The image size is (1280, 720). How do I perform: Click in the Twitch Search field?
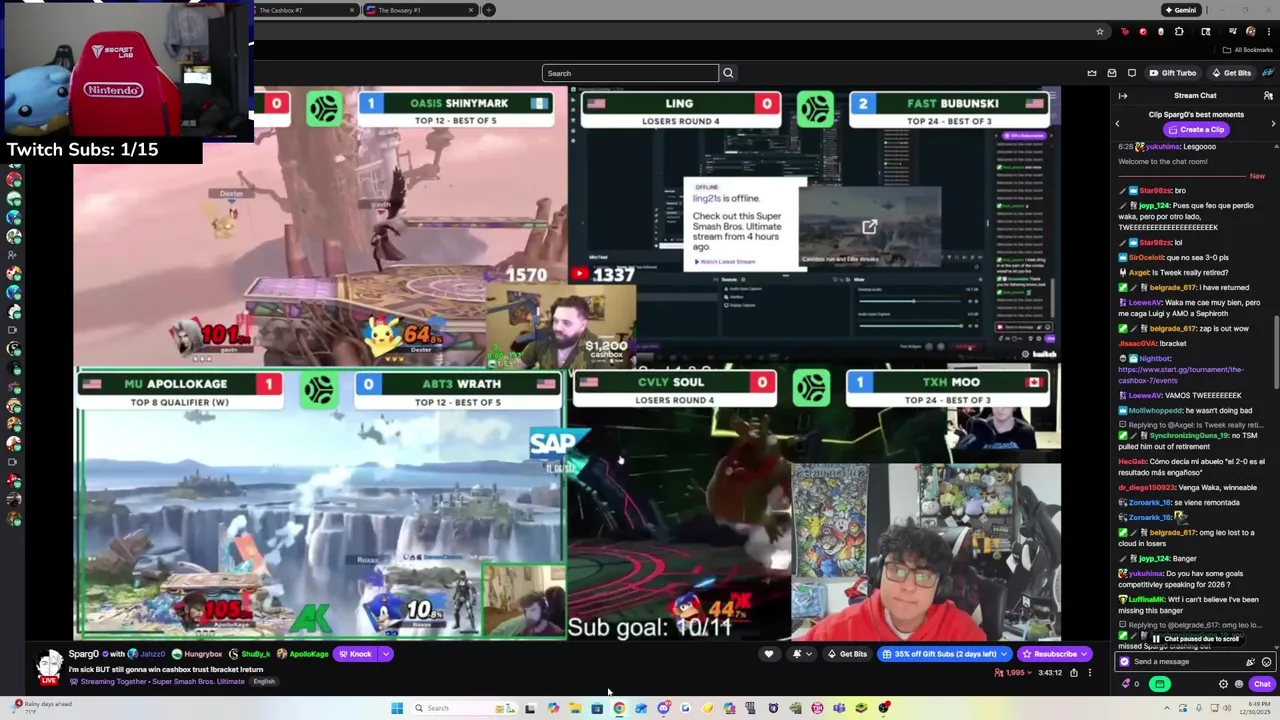[630, 73]
